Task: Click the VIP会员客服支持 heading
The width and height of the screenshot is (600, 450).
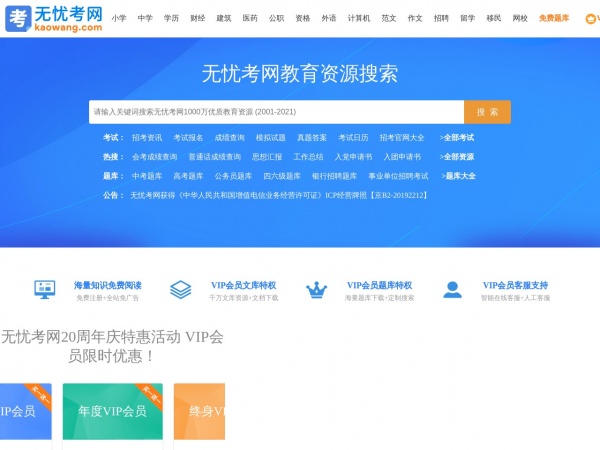Action: coord(515,285)
